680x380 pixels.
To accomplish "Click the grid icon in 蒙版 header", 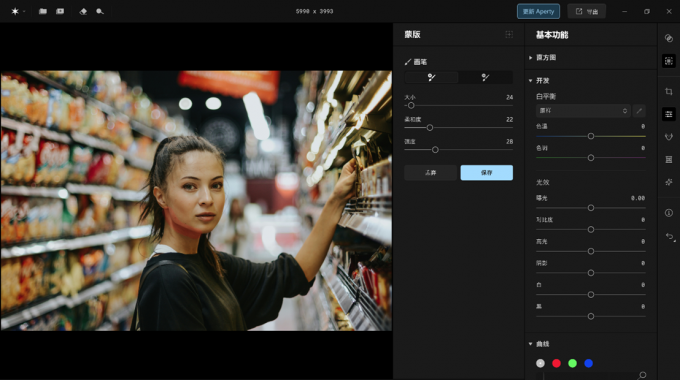I will [x=509, y=34].
